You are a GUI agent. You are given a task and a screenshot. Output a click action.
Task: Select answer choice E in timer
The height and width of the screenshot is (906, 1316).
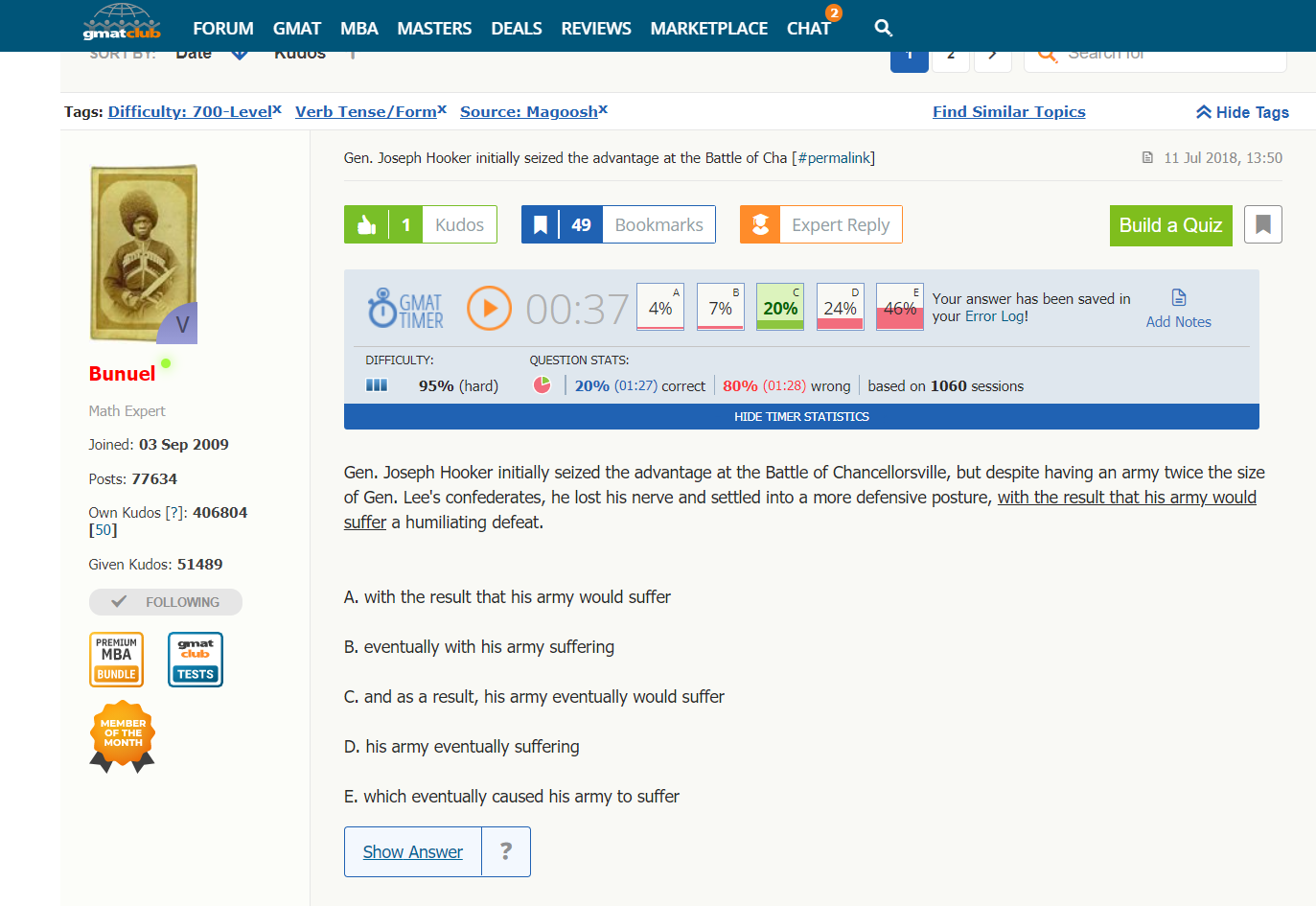pyautogui.click(x=899, y=308)
